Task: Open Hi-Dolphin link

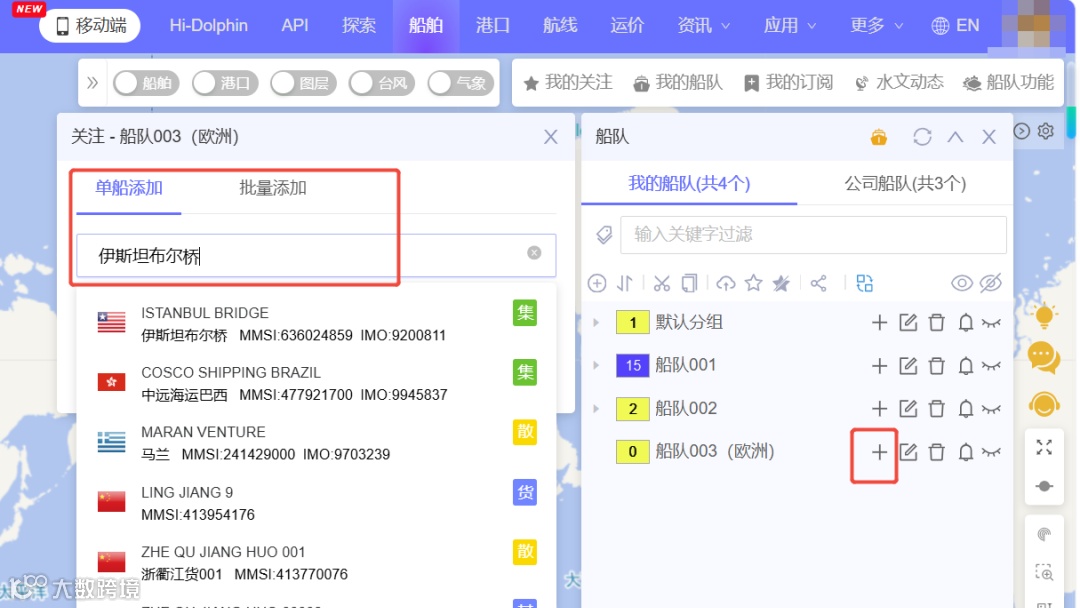Action: [209, 25]
